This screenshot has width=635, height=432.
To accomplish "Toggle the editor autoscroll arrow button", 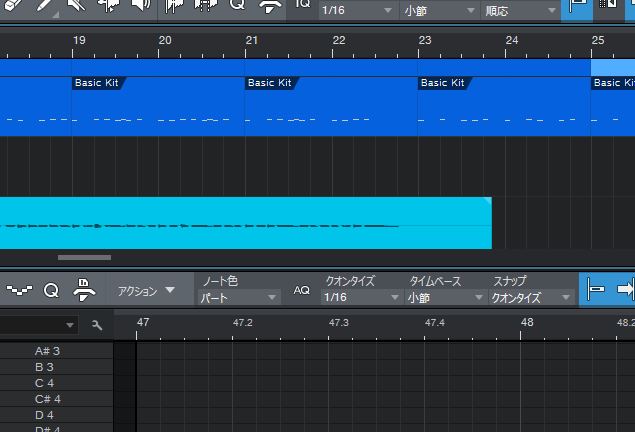I will 624,289.
